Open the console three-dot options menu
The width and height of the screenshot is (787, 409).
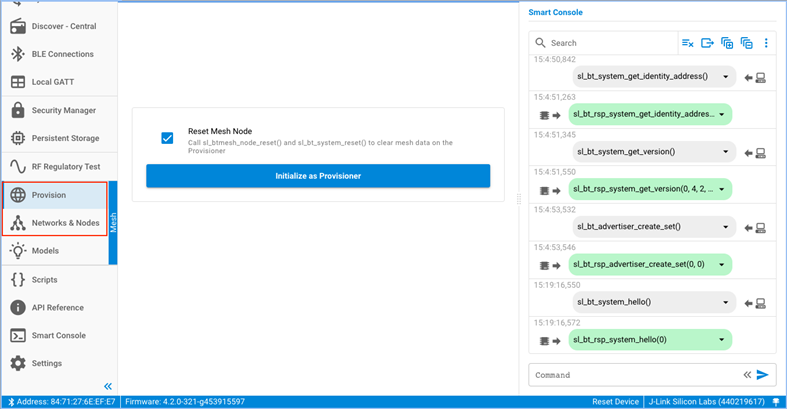[766, 43]
